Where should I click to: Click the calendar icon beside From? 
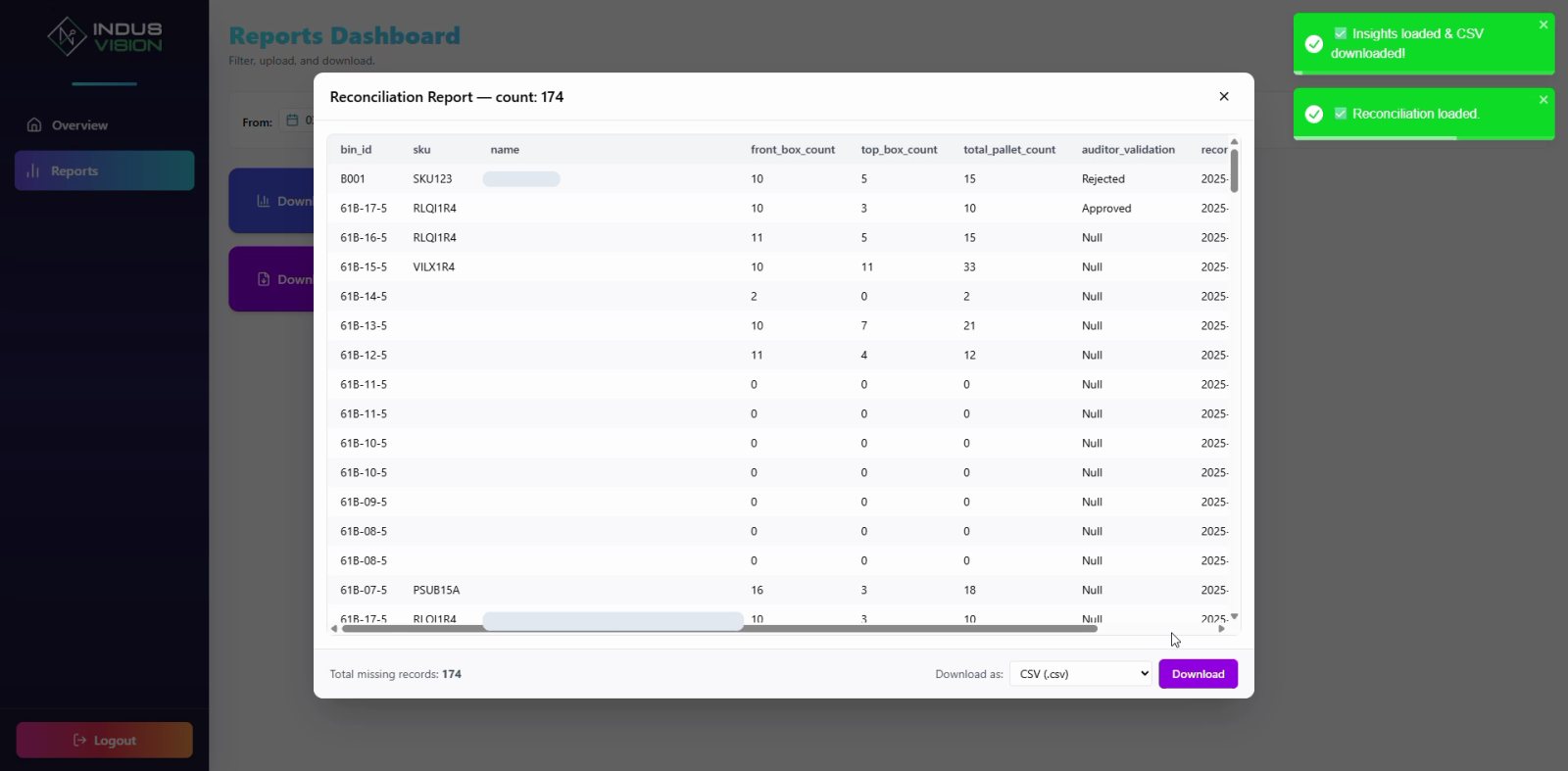pos(292,120)
